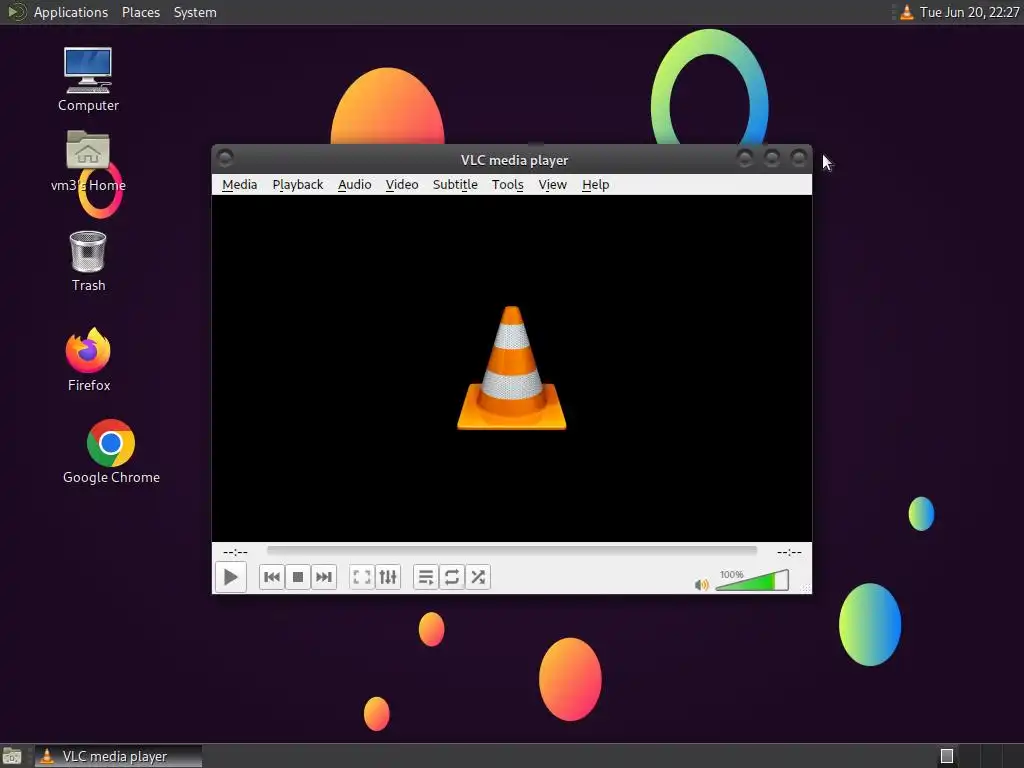This screenshot has width=1024, height=768.
Task: Select the Computer desktop icon
Action: pyautogui.click(x=88, y=80)
